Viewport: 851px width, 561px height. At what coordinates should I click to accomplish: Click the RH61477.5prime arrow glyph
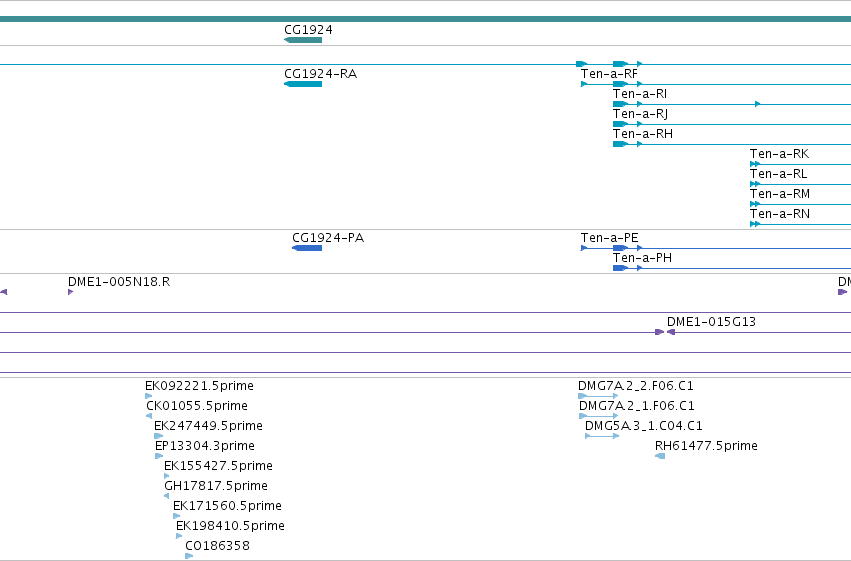click(660, 456)
